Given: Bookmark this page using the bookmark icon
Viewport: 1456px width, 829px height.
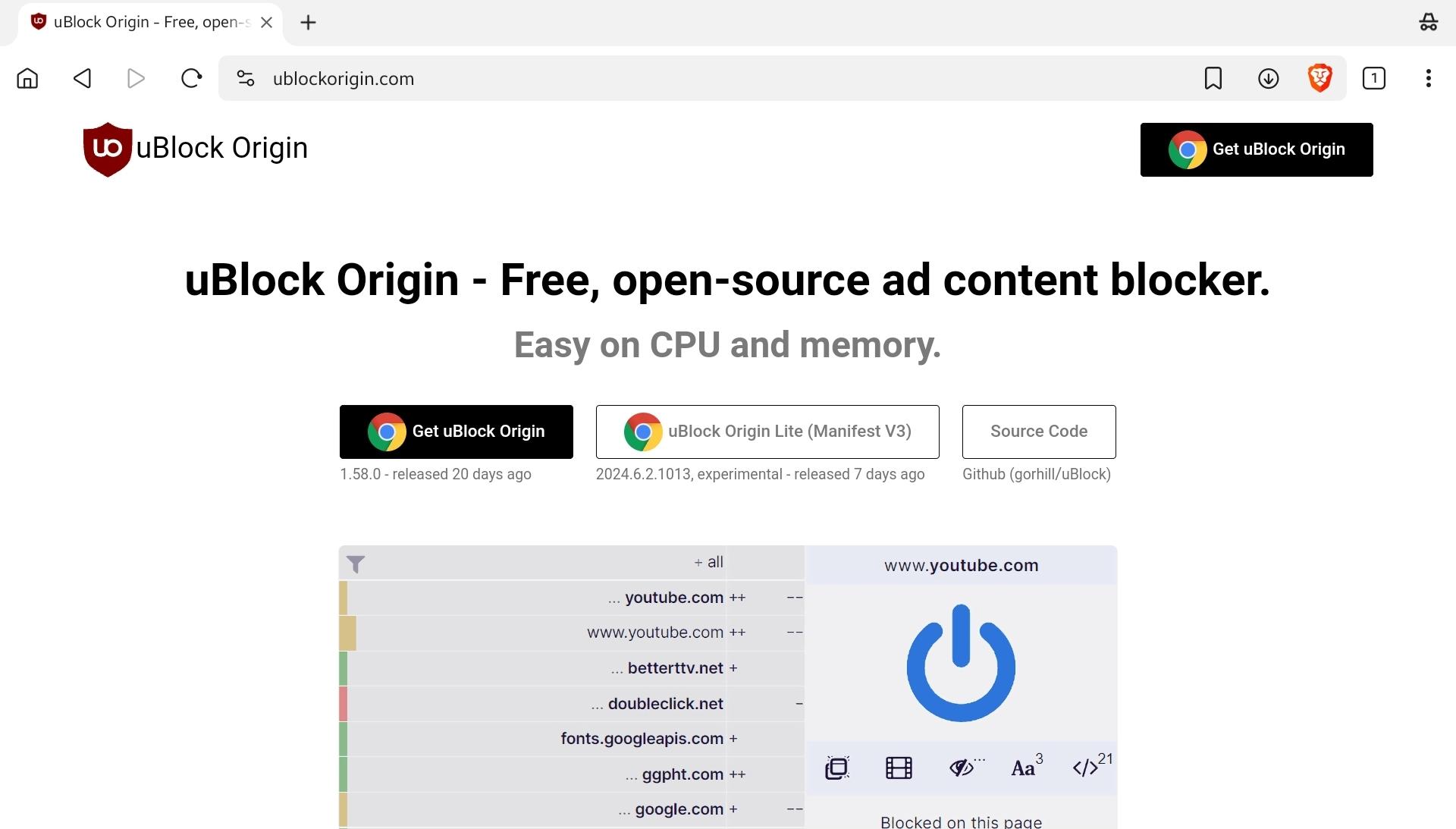Looking at the screenshot, I should [1213, 78].
